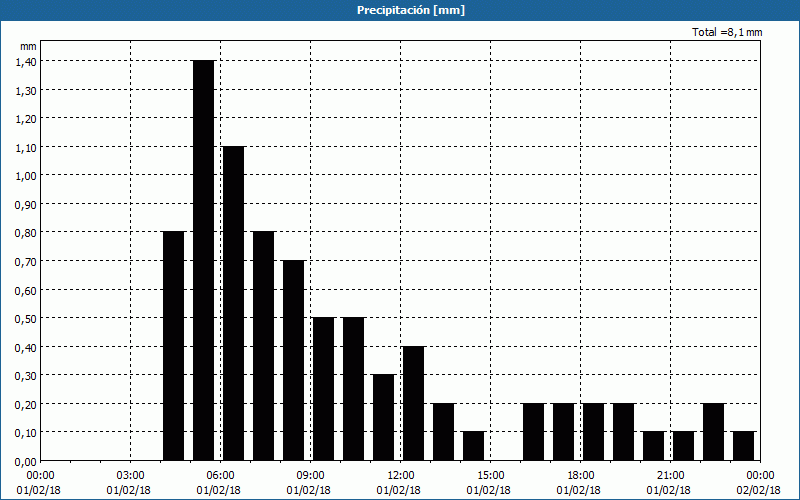Click the tallest bar reaching 1,40 mm
The width and height of the screenshot is (800, 500).
204,260
